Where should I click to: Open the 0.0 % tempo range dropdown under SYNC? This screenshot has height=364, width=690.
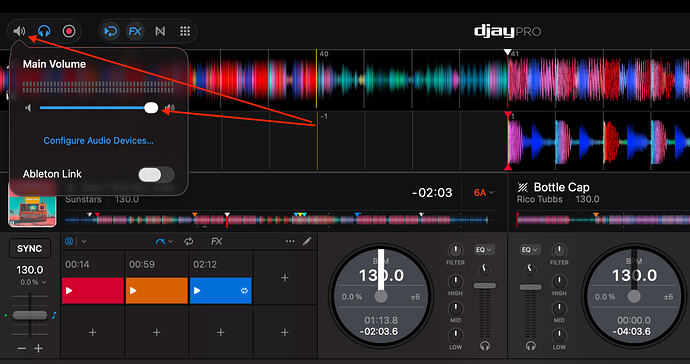tap(33, 282)
